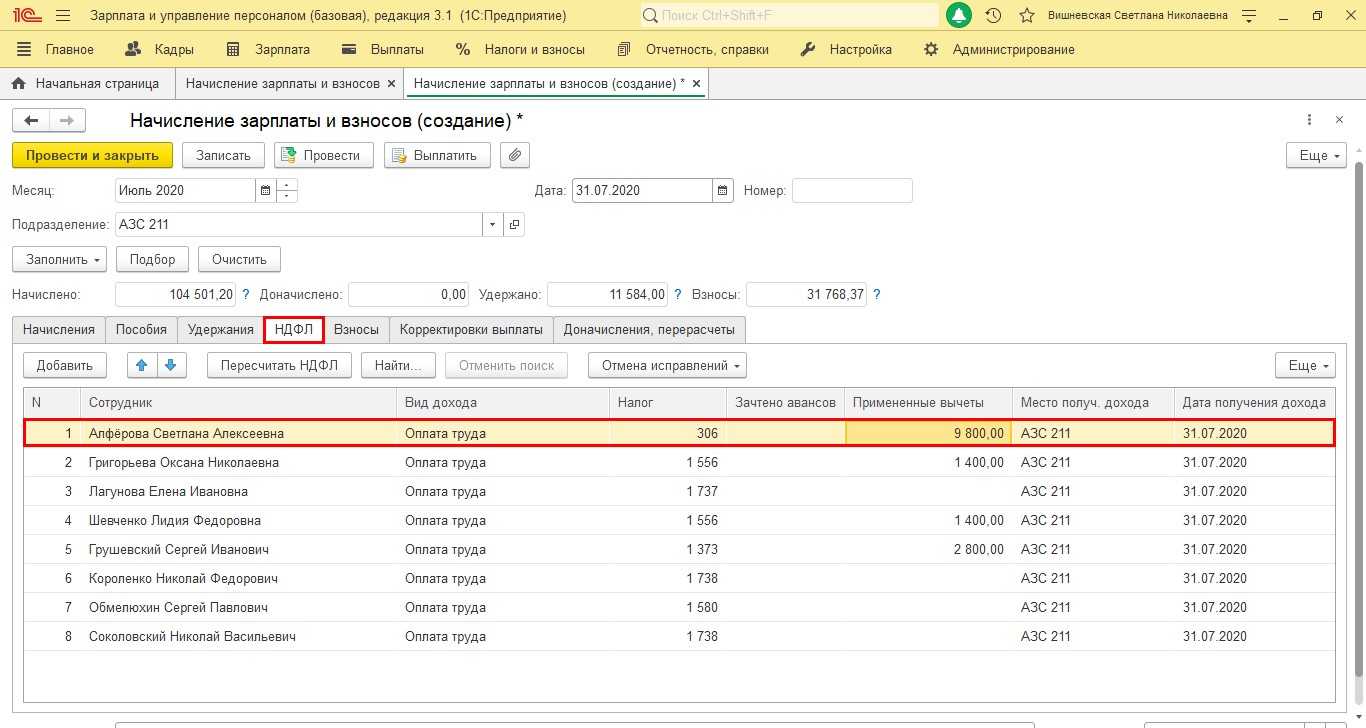Go to the home page icon tab

(18, 84)
